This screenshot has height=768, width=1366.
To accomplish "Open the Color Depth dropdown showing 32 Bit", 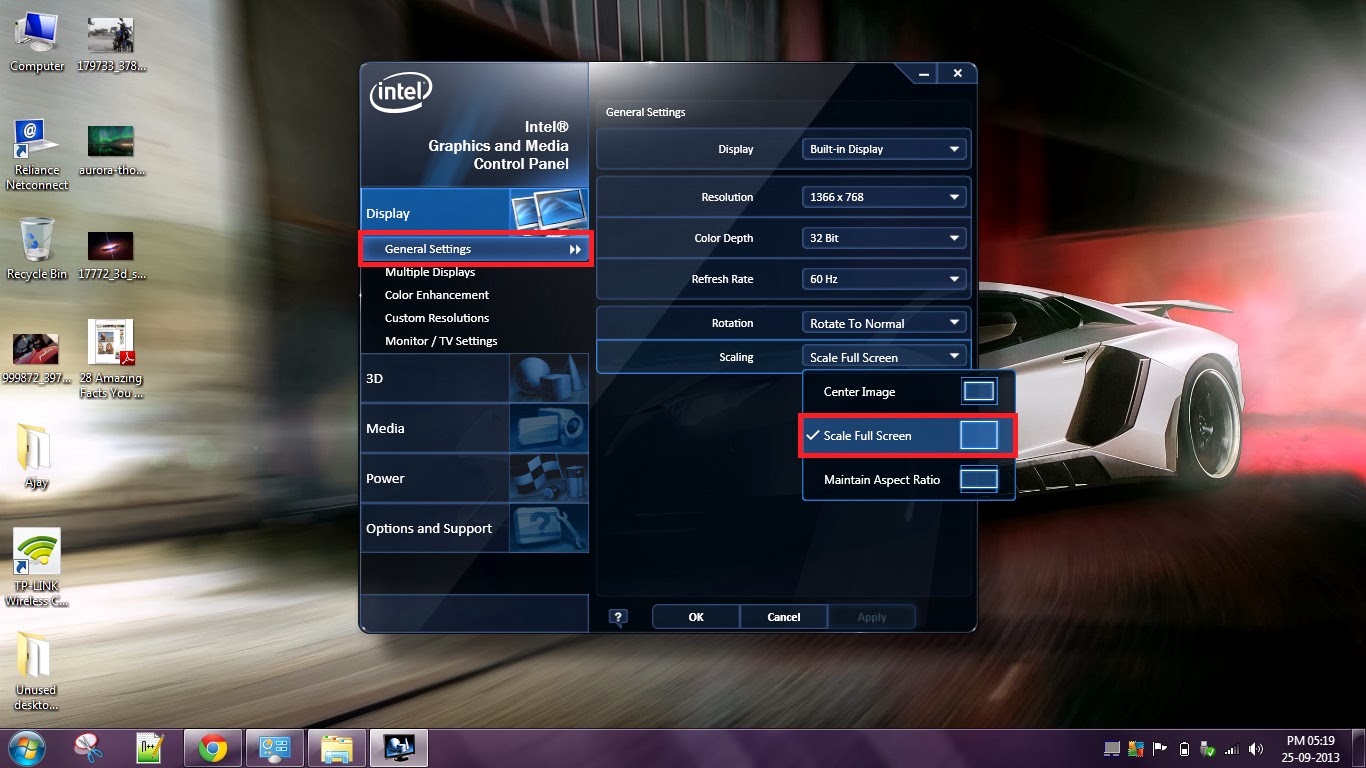I will [884, 238].
